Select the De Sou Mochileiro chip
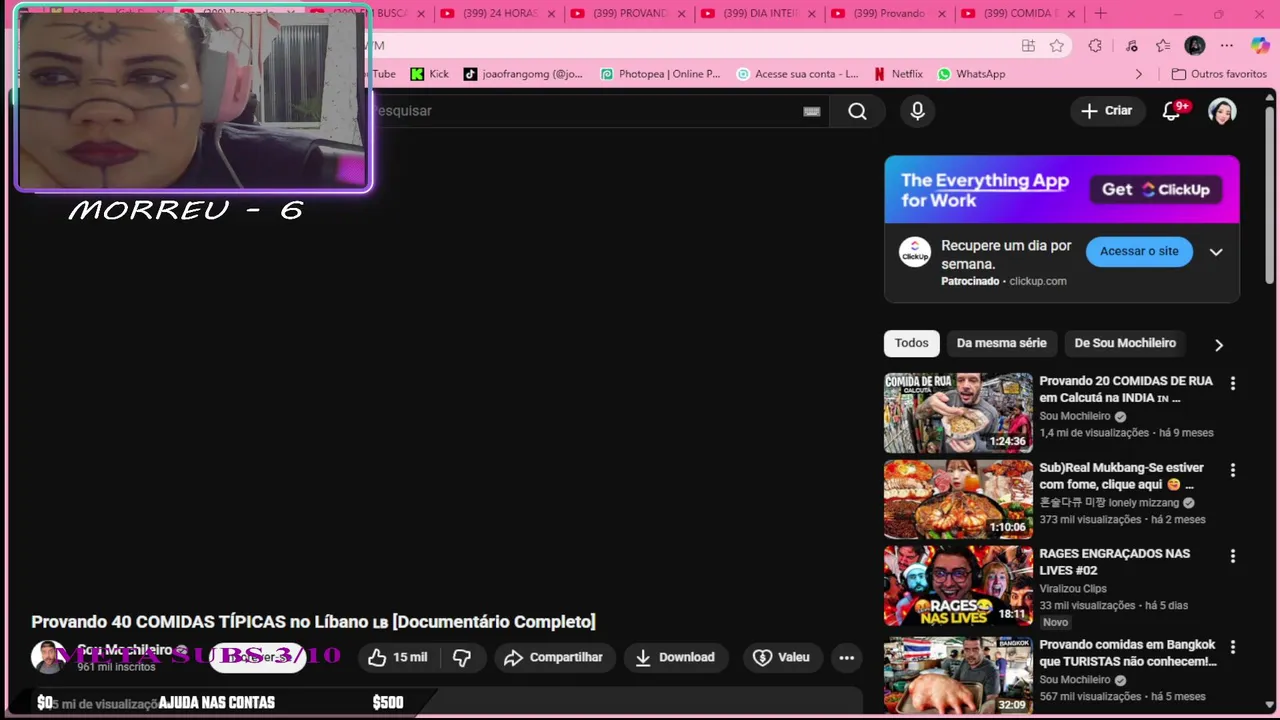 click(1125, 343)
